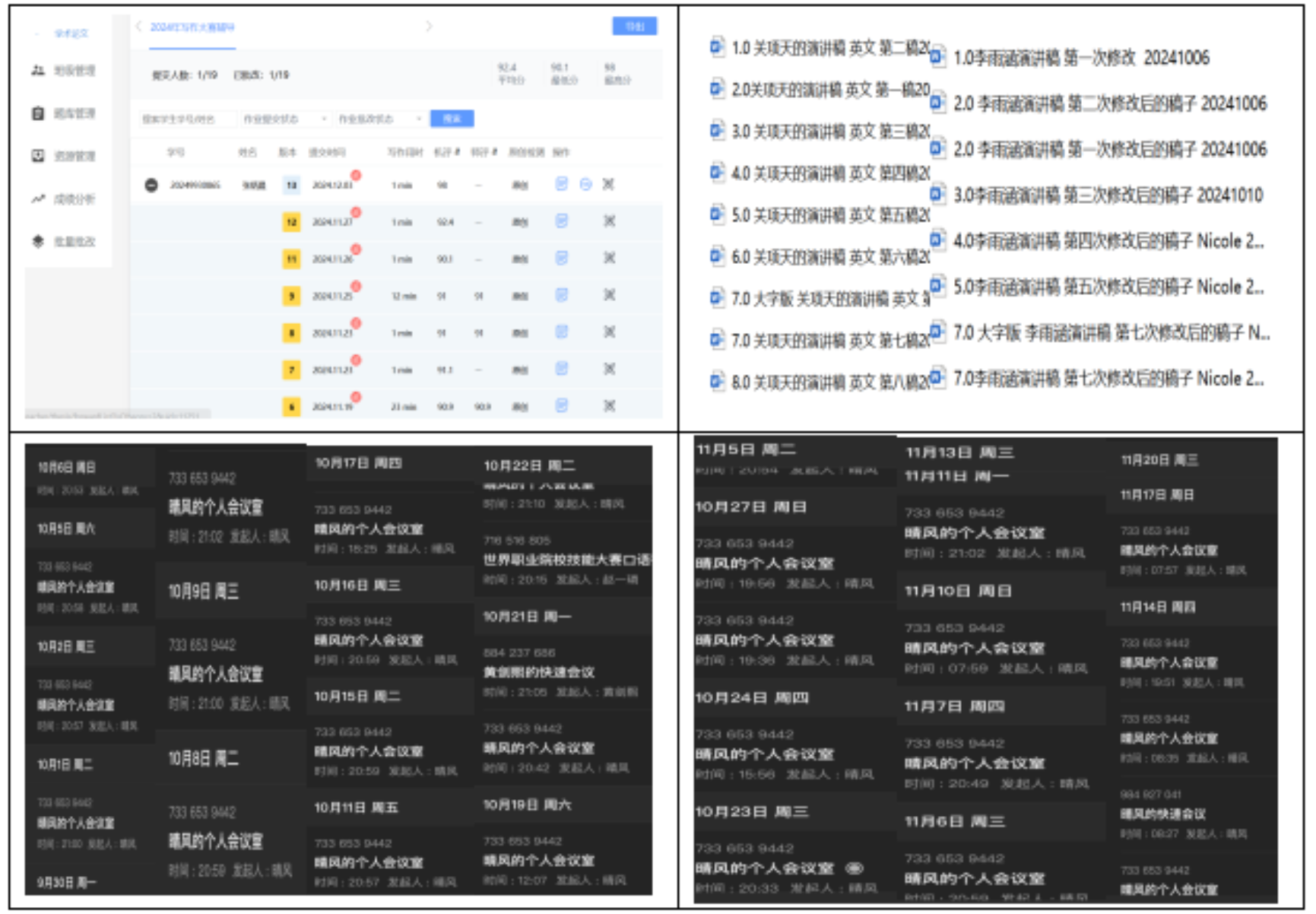The image size is (1316, 914).
Task: Click the blue 导出 button
Action: pyautogui.click(x=634, y=27)
